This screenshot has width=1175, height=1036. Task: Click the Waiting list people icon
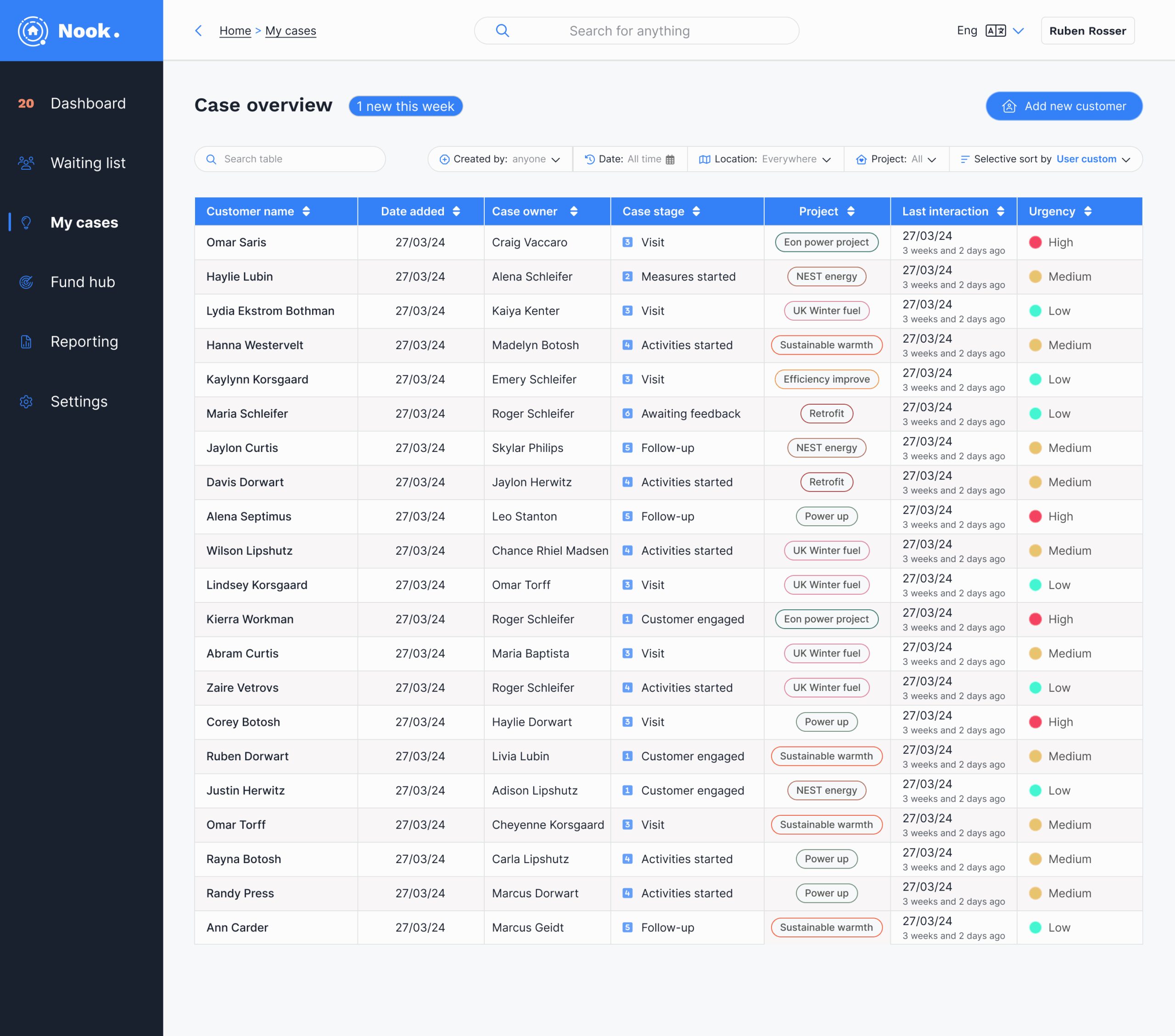(x=26, y=163)
